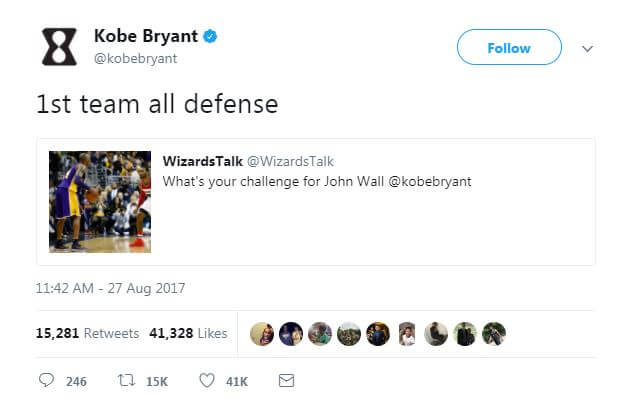Click the Follow button

[x=509, y=47]
